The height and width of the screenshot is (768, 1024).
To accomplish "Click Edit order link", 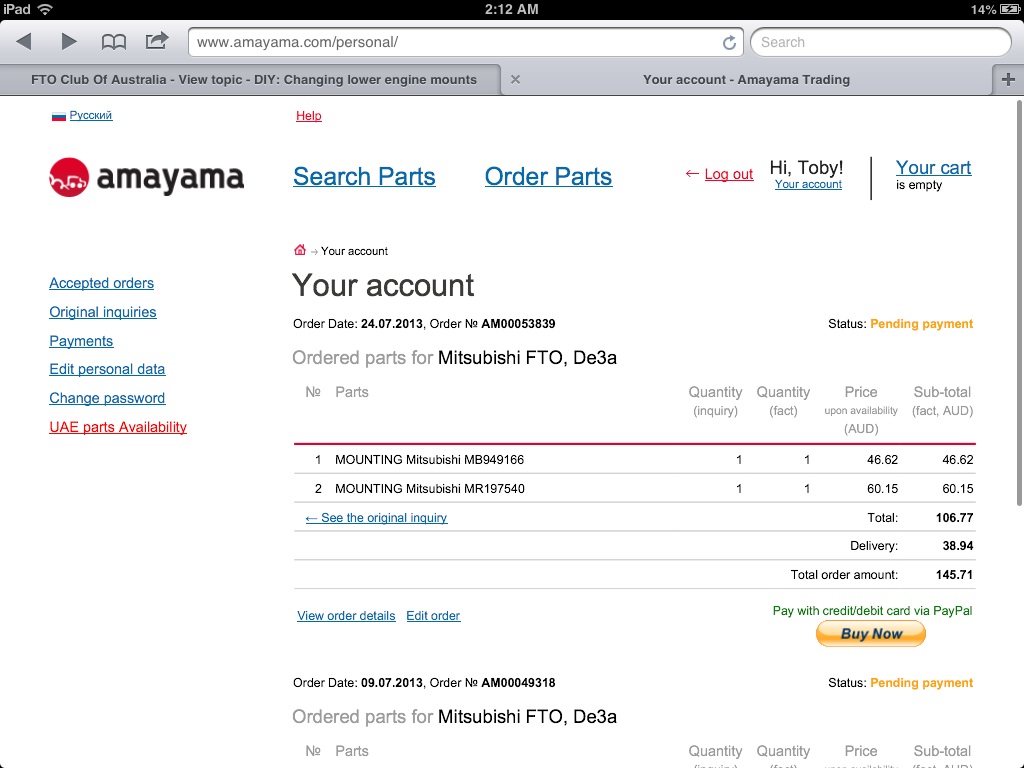I will pyautogui.click(x=433, y=616).
